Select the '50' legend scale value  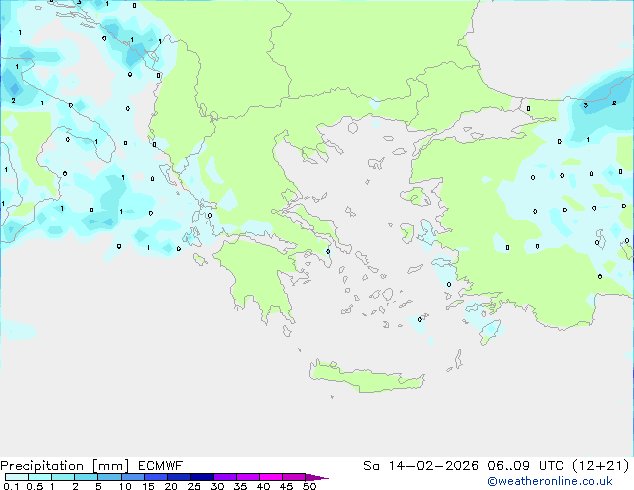309,486
